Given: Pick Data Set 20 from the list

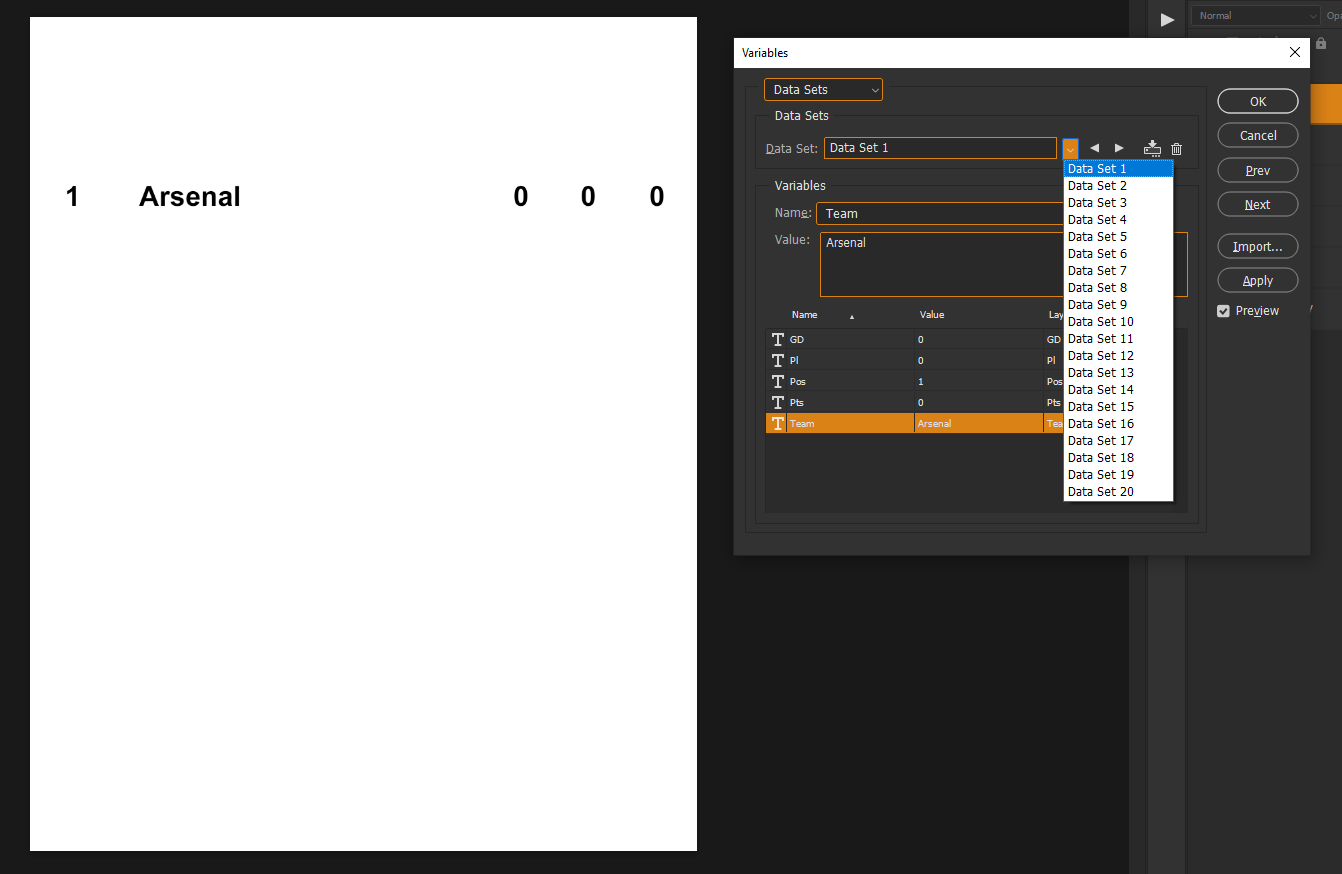Looking at the screenshot, I should coord(1118,492).
